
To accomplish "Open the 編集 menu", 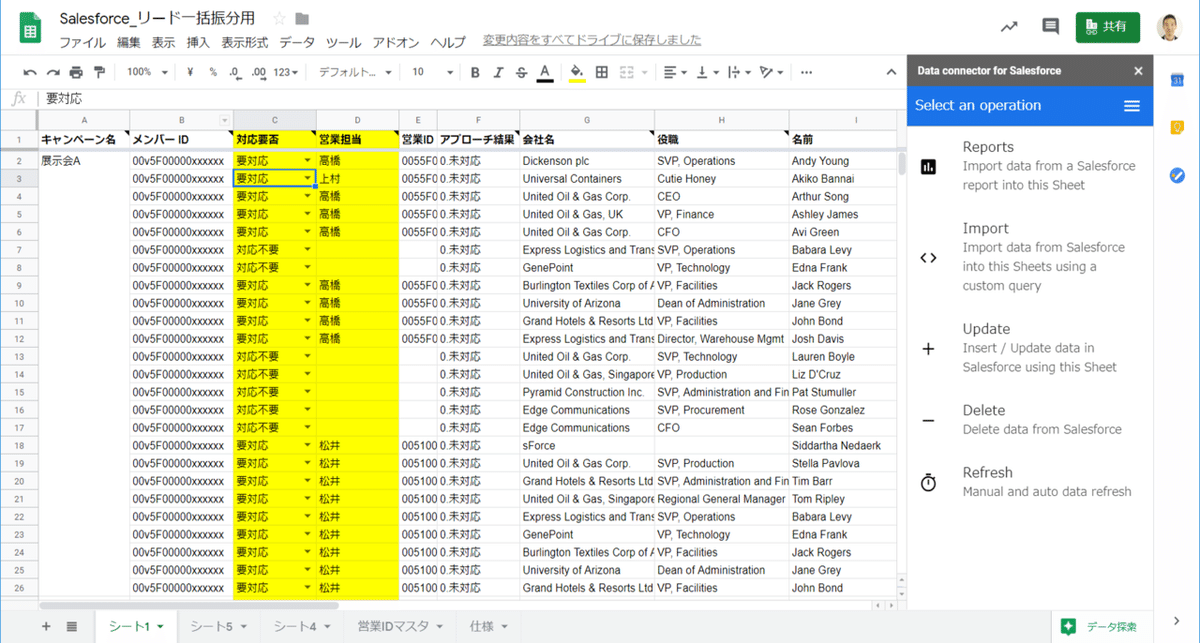I will coord(129,42).
